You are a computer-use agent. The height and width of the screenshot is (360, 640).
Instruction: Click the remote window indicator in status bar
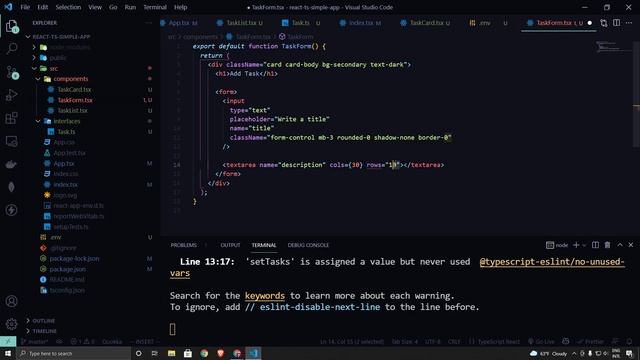(8, 341)
